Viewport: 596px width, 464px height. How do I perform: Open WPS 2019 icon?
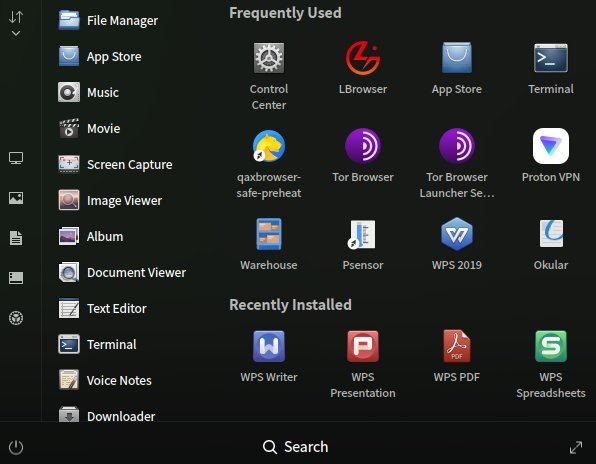pos(457,234)
